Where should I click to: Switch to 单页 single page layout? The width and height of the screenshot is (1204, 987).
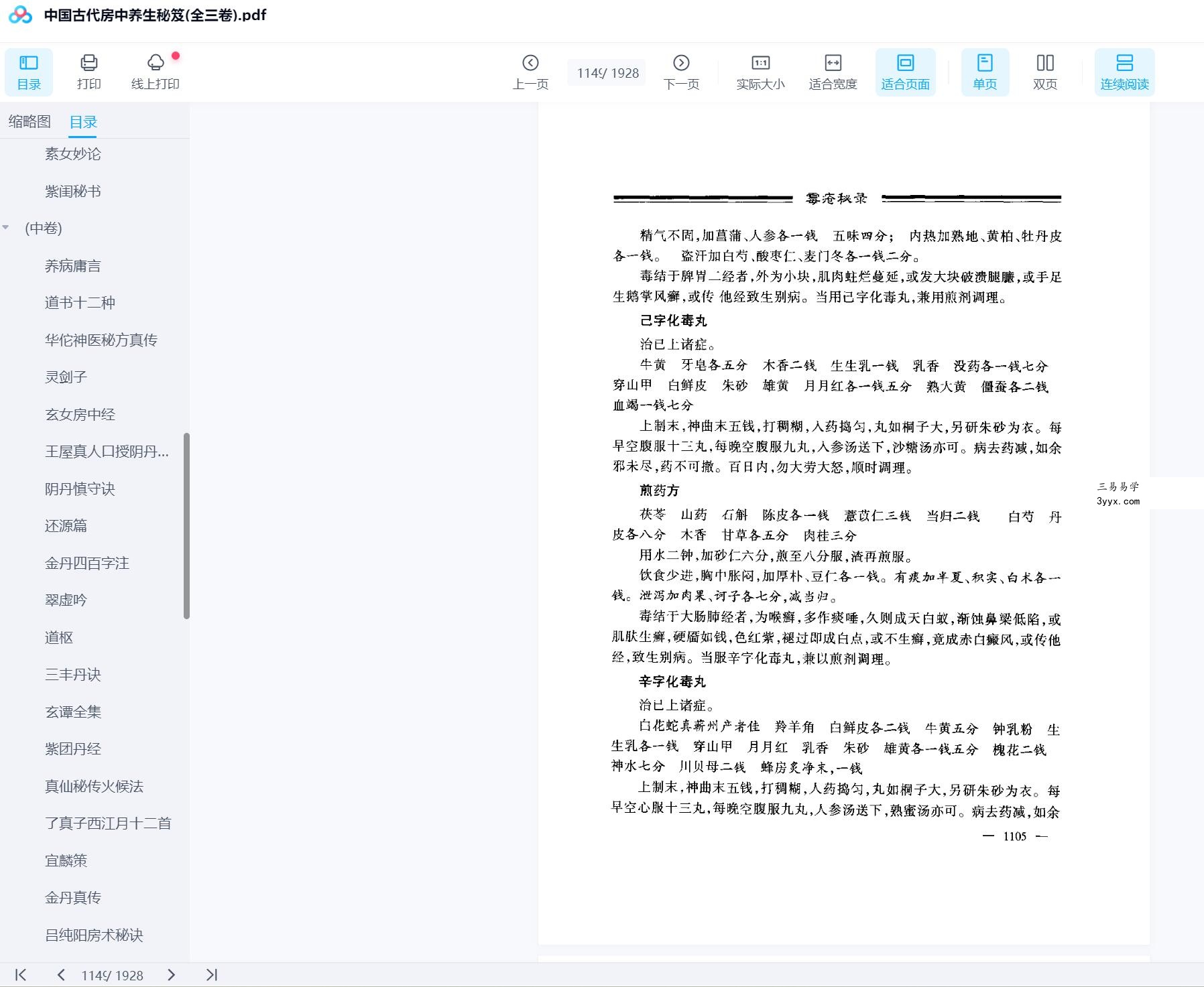(985, 72)
